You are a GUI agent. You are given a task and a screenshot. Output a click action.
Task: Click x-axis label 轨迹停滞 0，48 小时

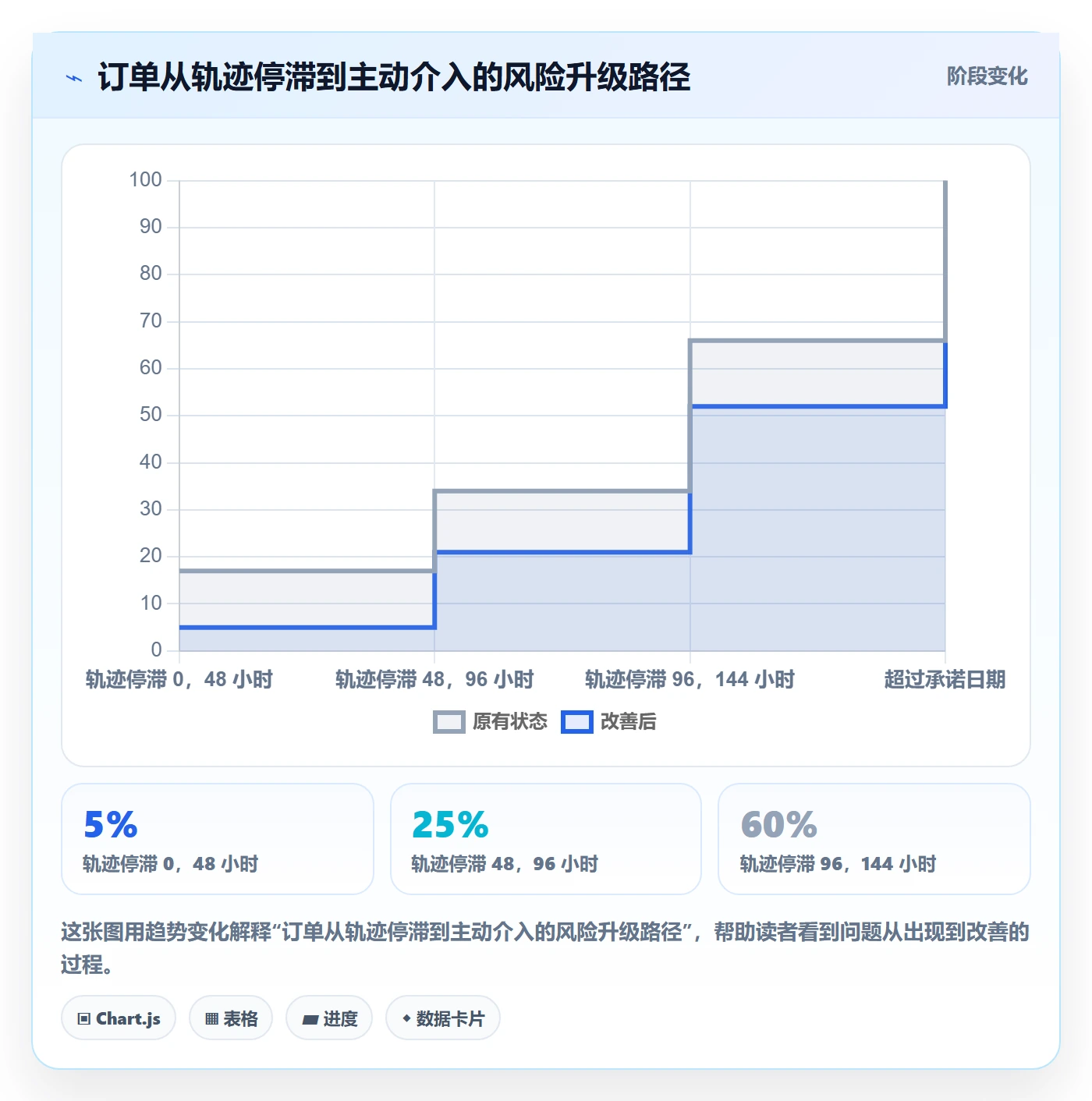pos(179,680)
